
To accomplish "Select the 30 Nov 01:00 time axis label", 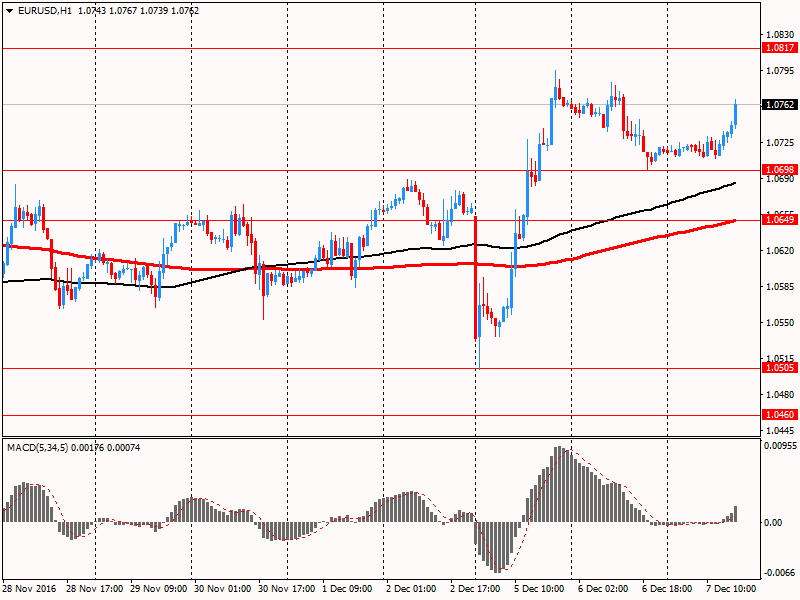I will (x=222, y=588).
